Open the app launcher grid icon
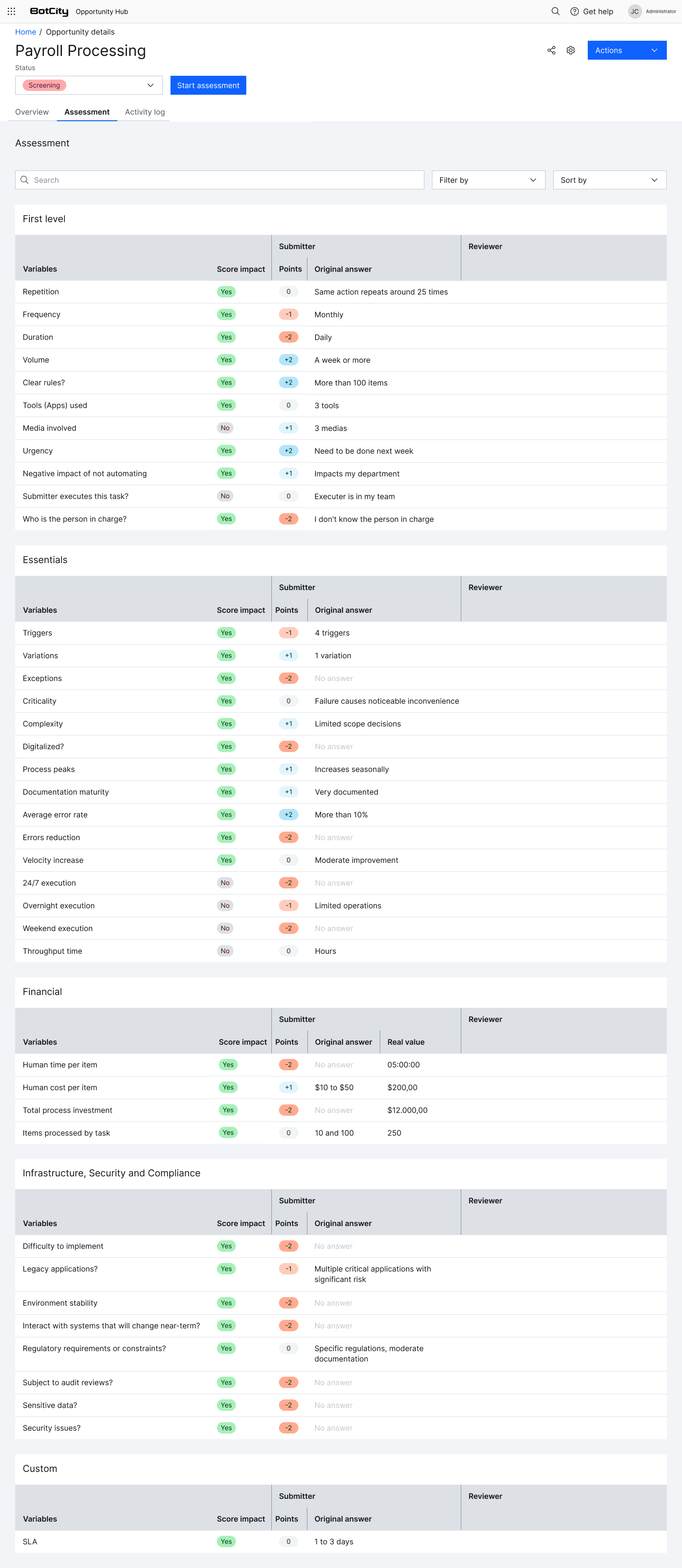682x1568 pixels. 11,11
